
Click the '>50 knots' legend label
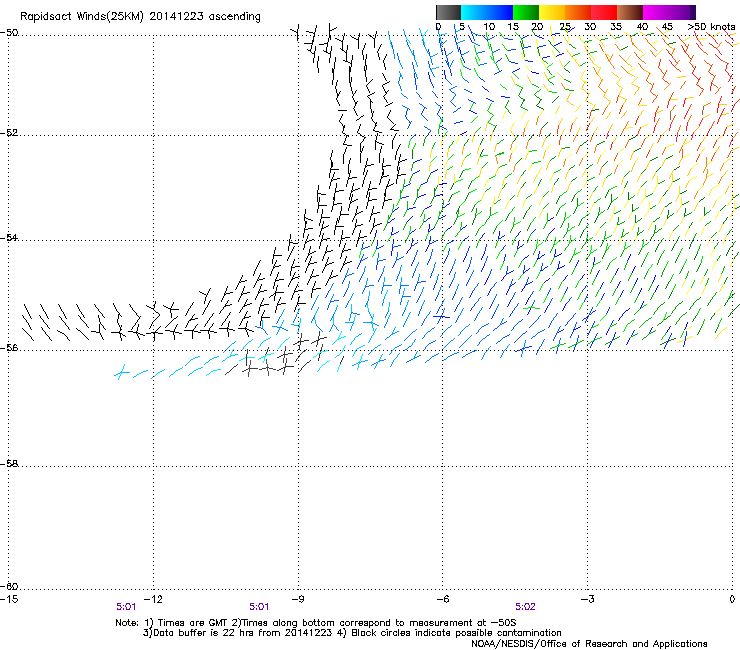(x=711, y=27)
